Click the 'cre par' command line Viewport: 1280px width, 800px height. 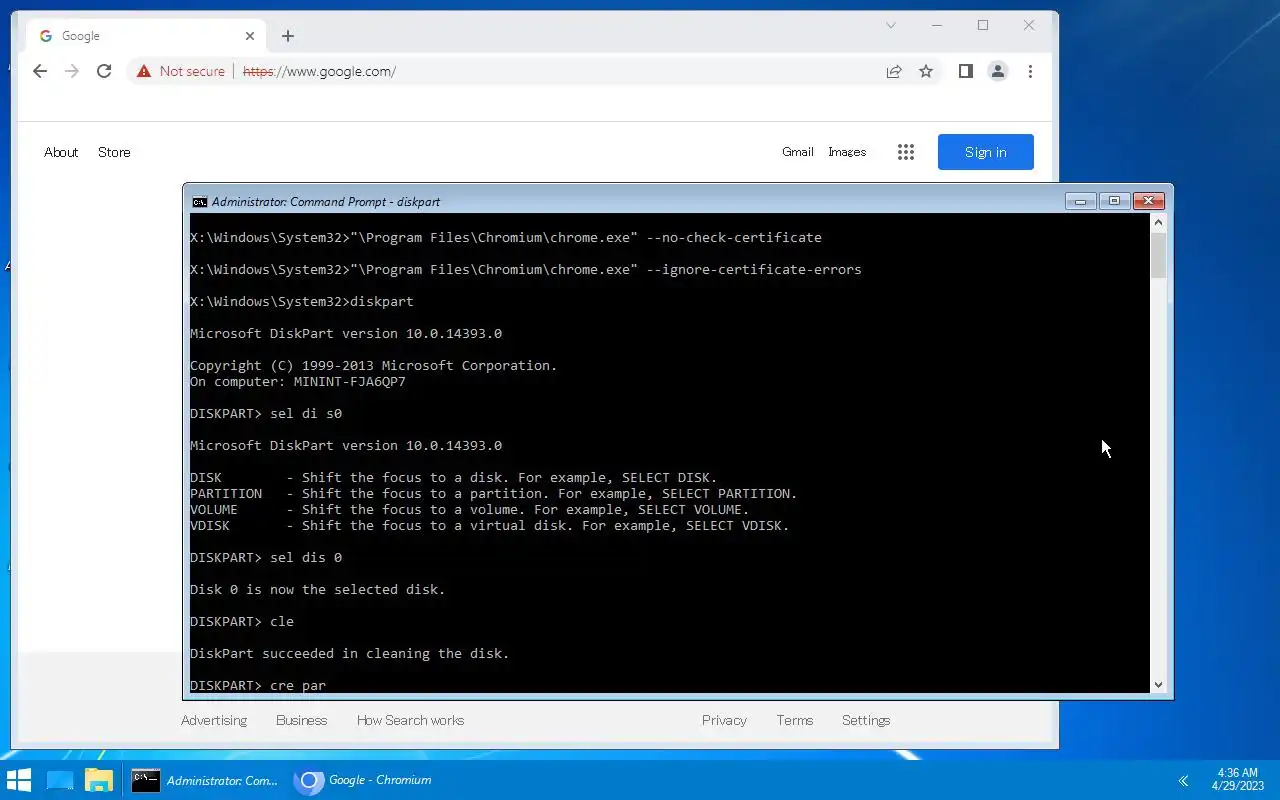click(x=258, y=685)
